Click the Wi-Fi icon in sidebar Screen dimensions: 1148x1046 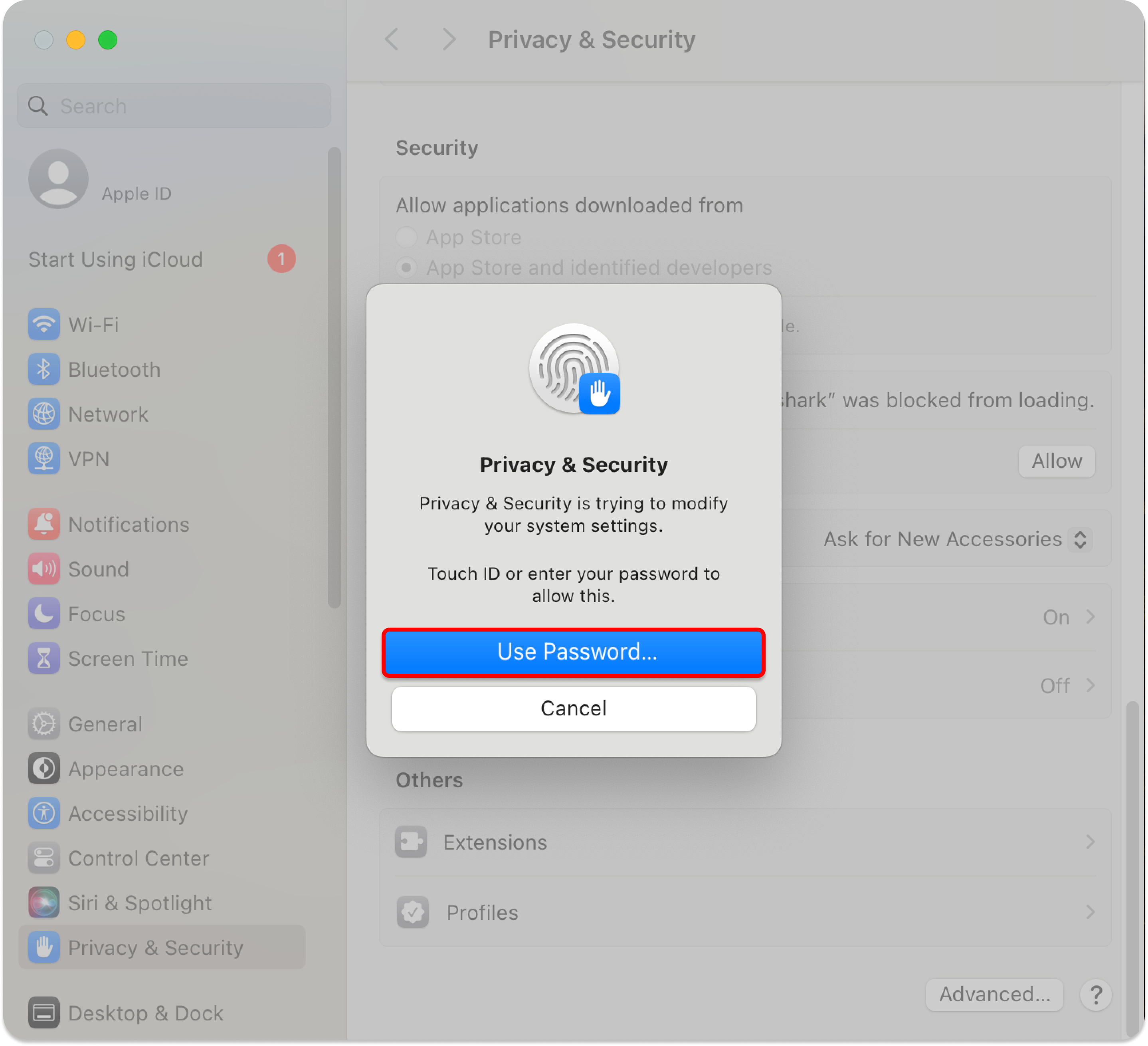(44, 325)
